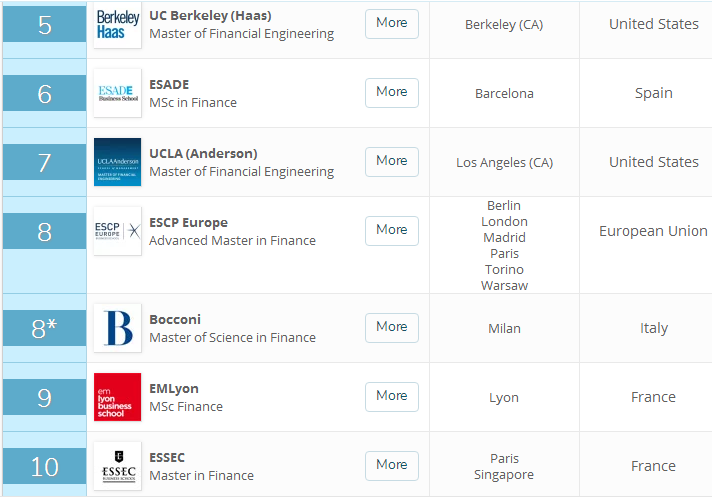Expand More details for ESADE
The height and width of the screenshot is (497, 712).
tap(391, 92)
